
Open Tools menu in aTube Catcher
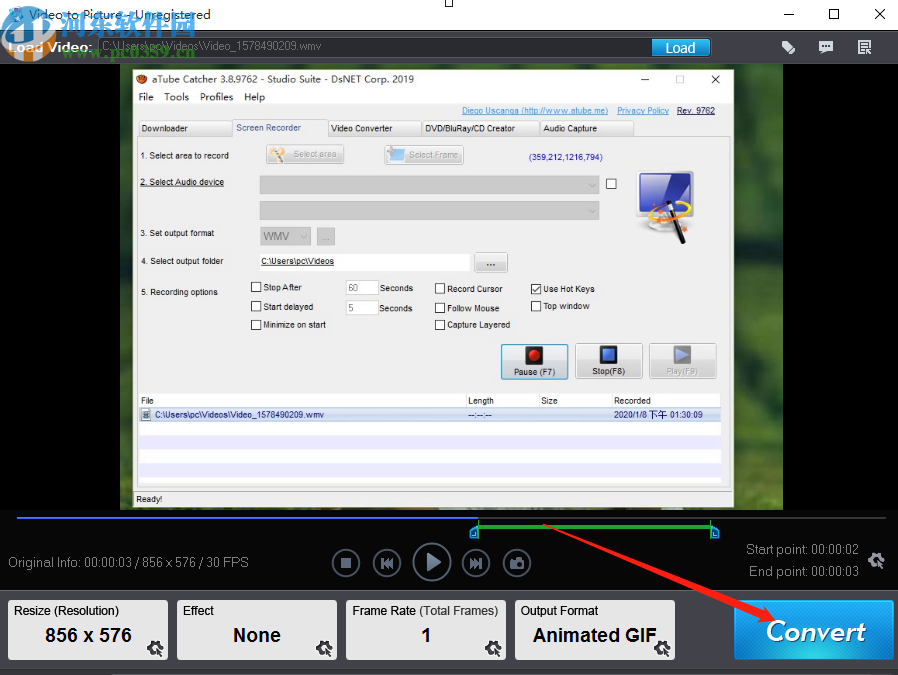[x=176, y=97]
